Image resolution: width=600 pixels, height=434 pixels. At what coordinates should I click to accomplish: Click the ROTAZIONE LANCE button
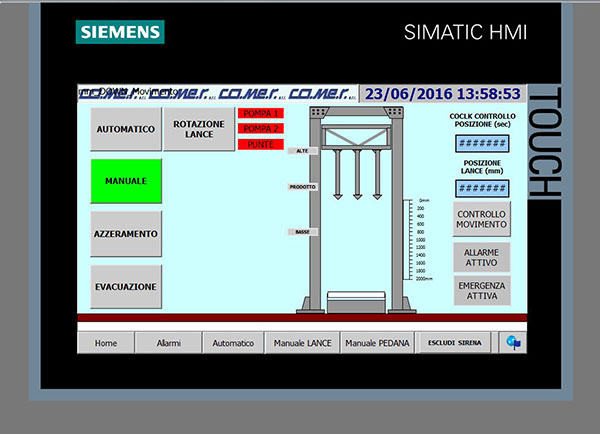click(x=198, y=129)
